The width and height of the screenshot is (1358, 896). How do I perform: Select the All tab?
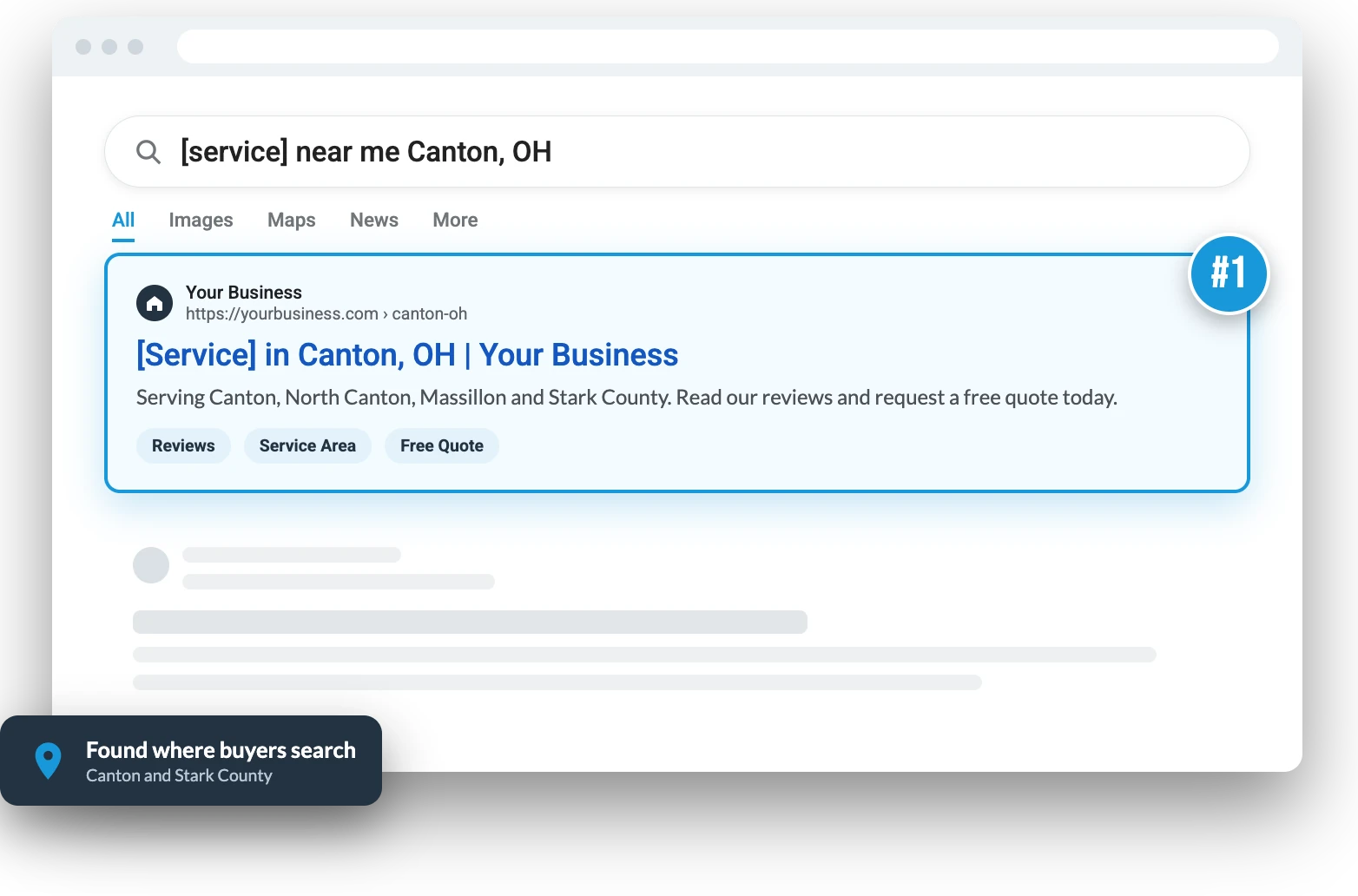[123, 220]
